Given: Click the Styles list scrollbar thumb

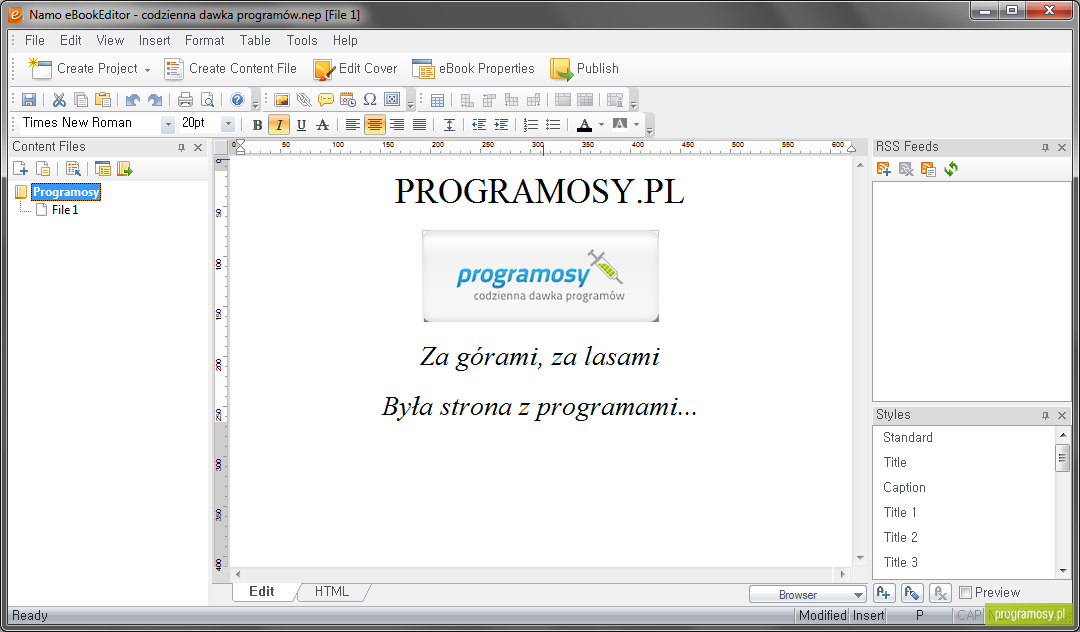Looking at the screenshot, I should click(x=1062, y=458).
